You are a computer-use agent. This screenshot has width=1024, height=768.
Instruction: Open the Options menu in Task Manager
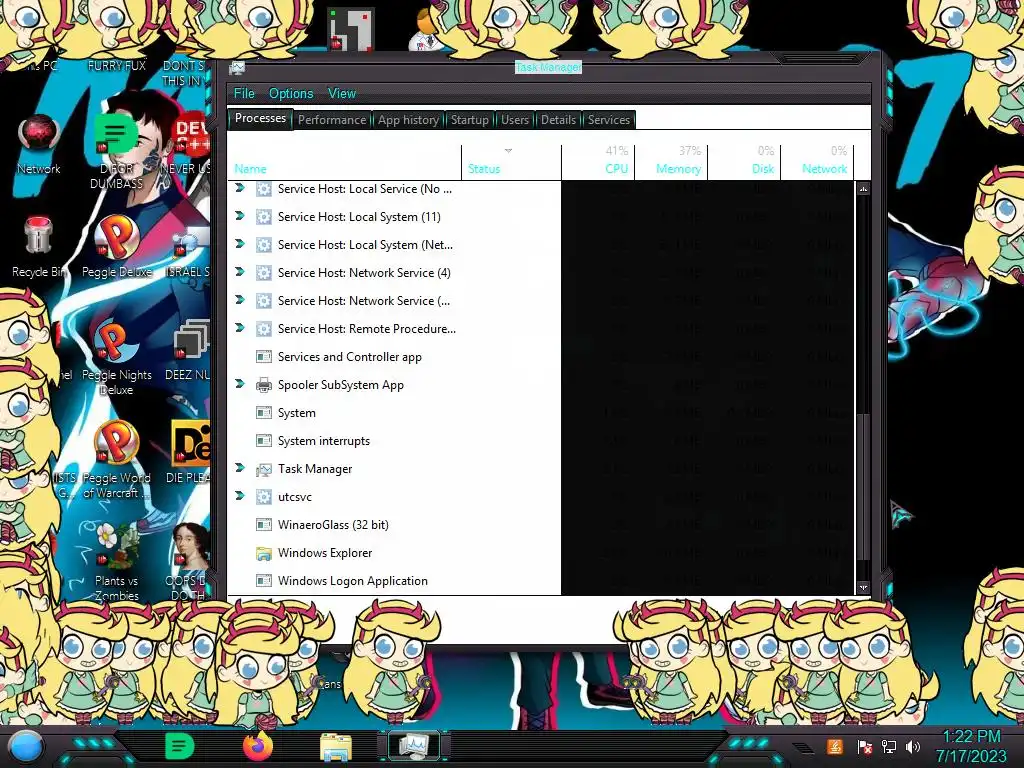(x=291, y=93)
